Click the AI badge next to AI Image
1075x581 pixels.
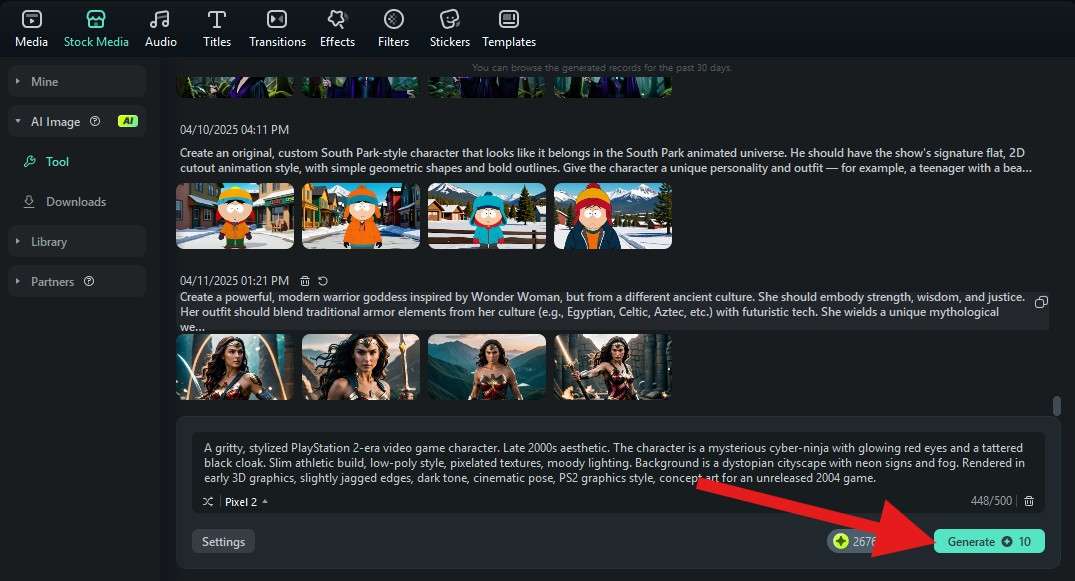pyautogui.click(x=128, y=121)
